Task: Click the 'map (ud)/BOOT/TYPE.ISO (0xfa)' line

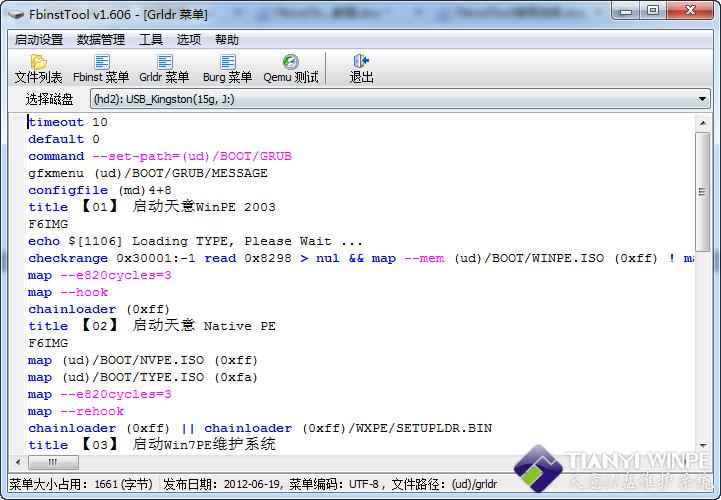Action: pyautogui.click(x=143, y=377)
